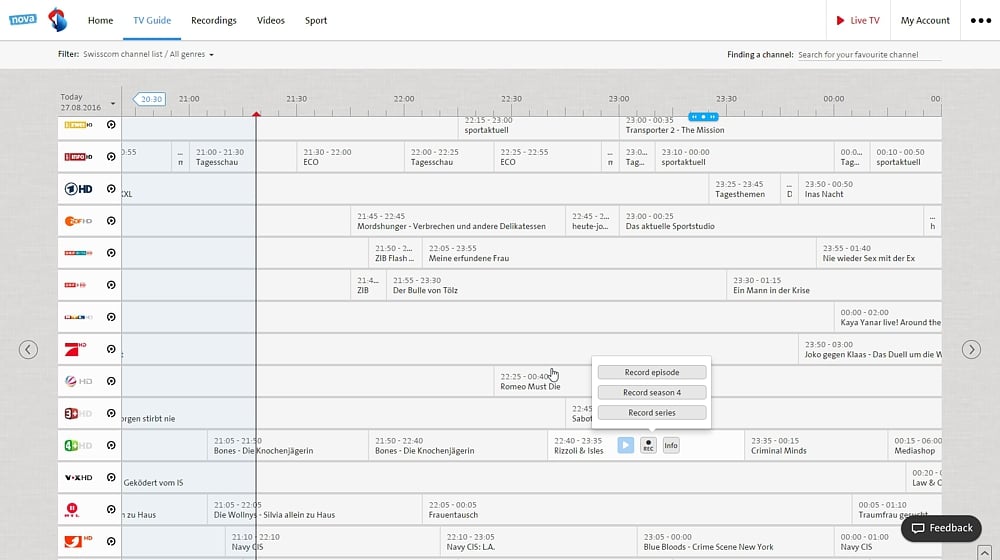Click the REC icon for Rizzoli & Isles

coord(648,445)
